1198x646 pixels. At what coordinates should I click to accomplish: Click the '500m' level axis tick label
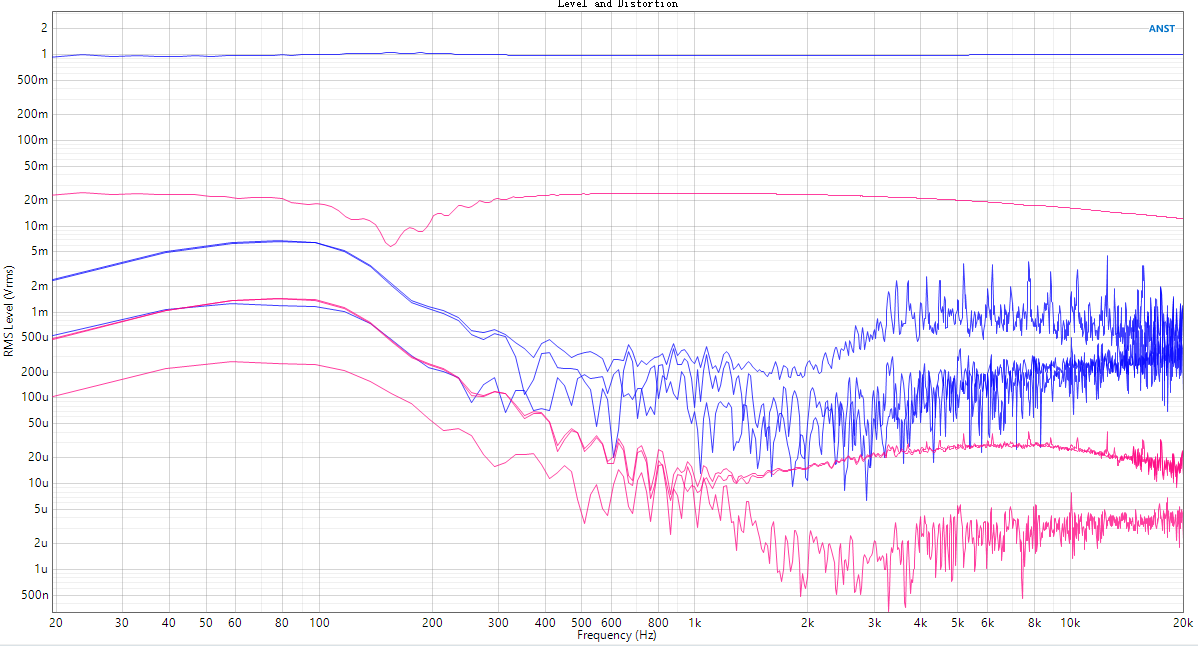[33, 80]
